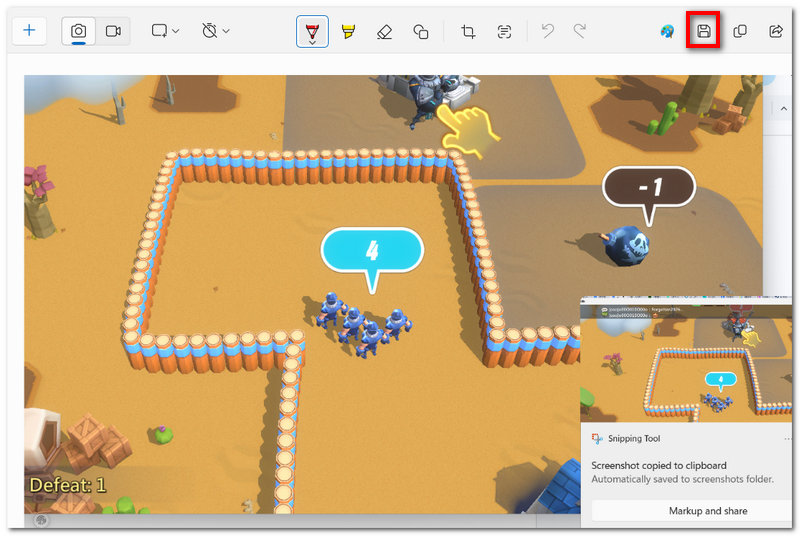
Task: Click the Markup and share button
Action: (691, 511)
